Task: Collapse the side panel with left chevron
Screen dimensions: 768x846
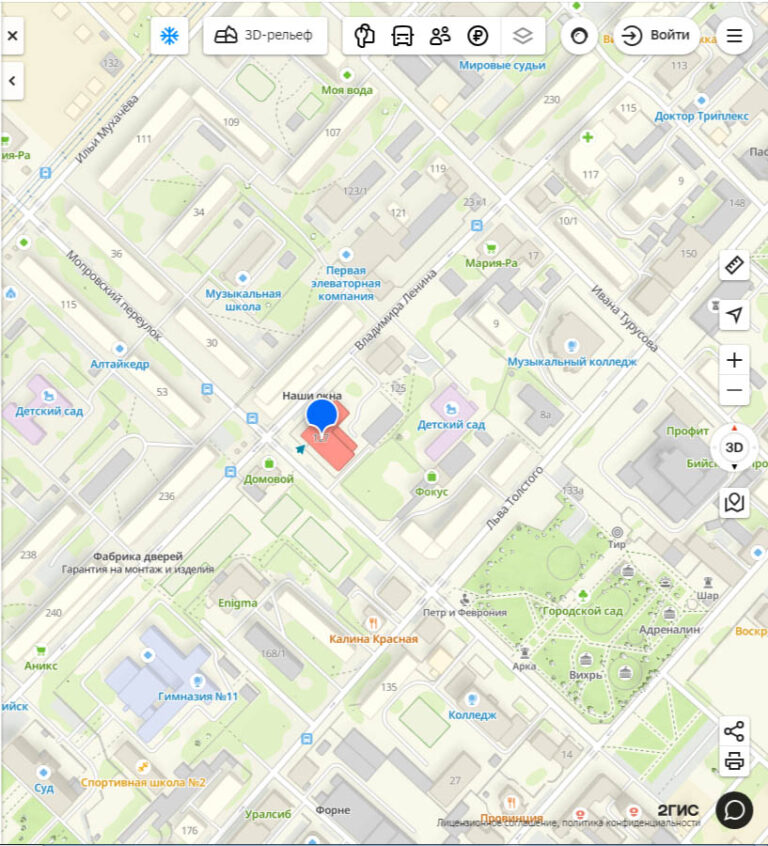Action: 12,81
